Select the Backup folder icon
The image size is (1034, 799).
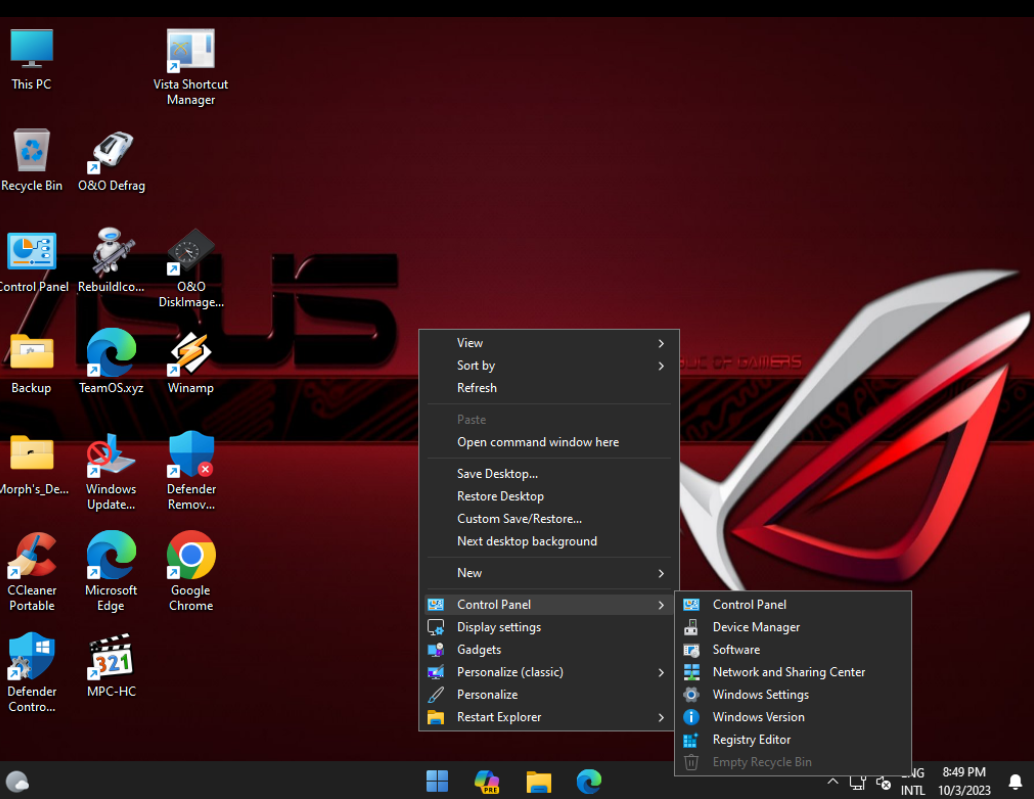31,363
